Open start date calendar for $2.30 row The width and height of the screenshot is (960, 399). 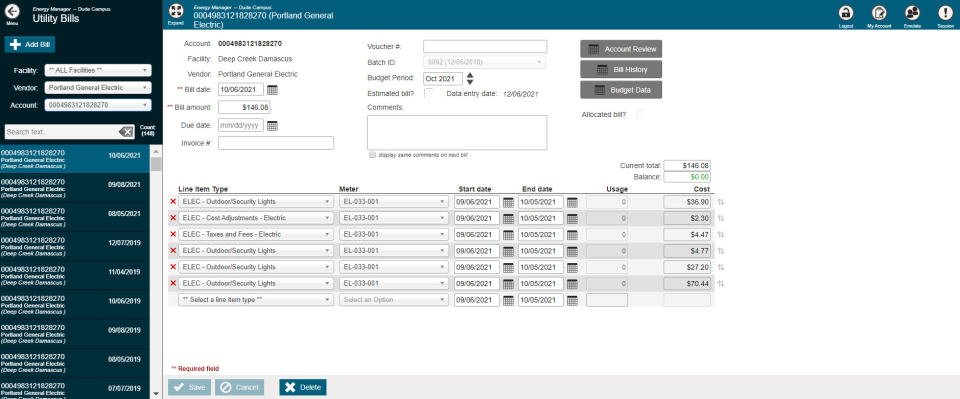click(508, 218)
